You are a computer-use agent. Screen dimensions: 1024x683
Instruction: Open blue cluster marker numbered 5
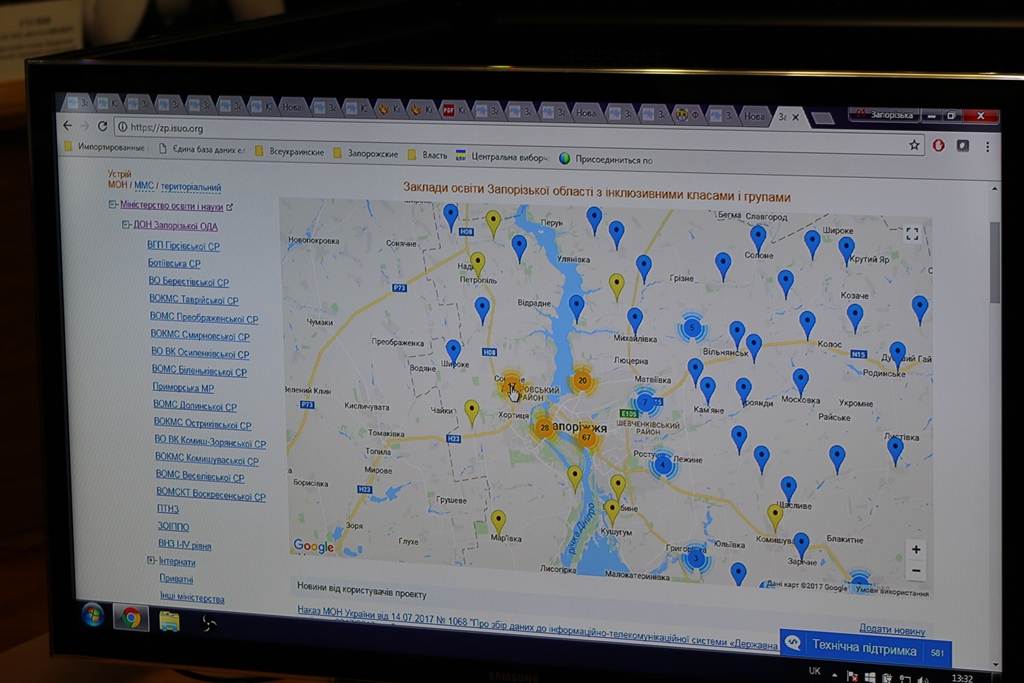(692, 327)
